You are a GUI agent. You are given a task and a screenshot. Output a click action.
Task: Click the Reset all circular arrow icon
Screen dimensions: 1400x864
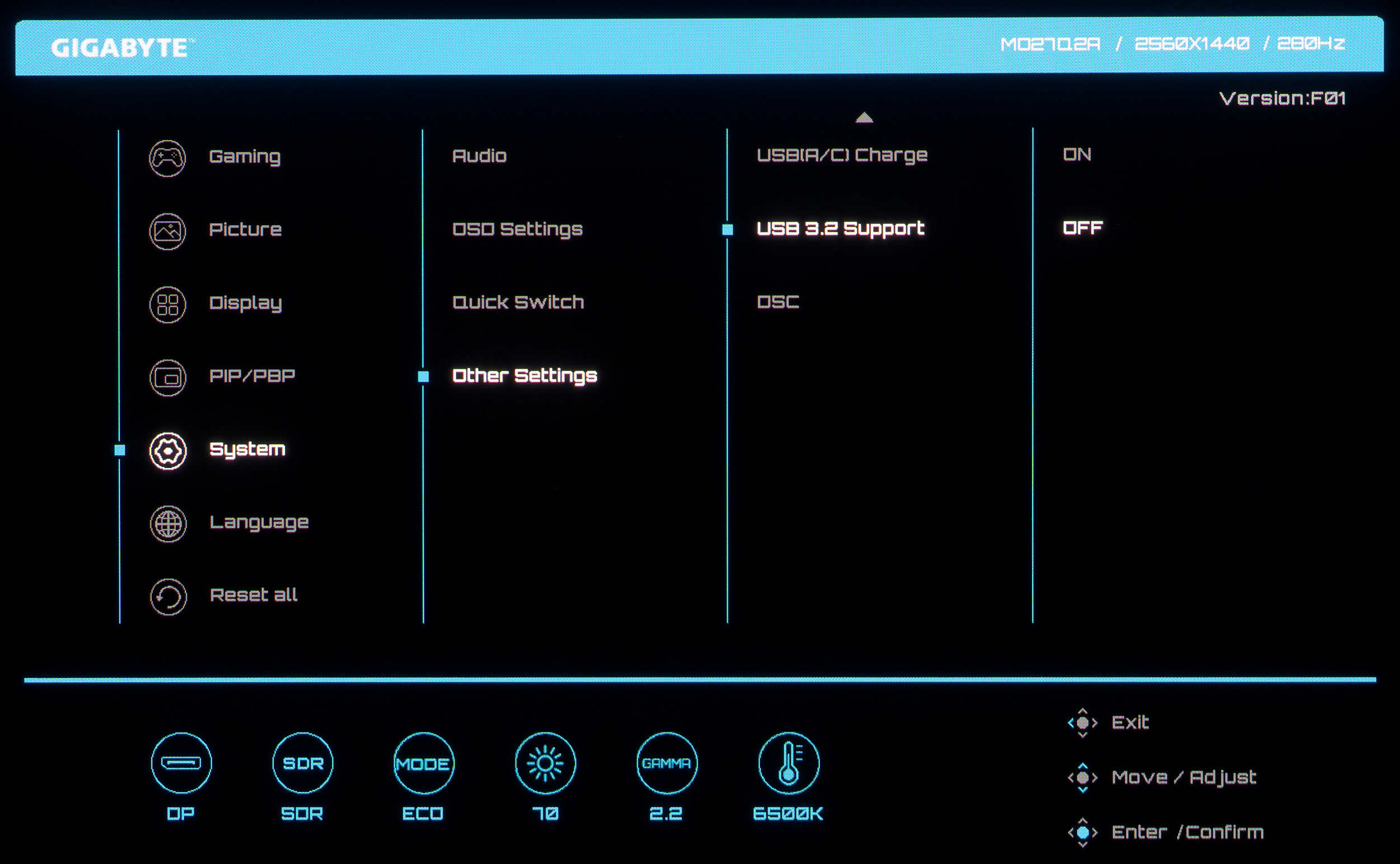pyautogui.click(x=168, y=597)
